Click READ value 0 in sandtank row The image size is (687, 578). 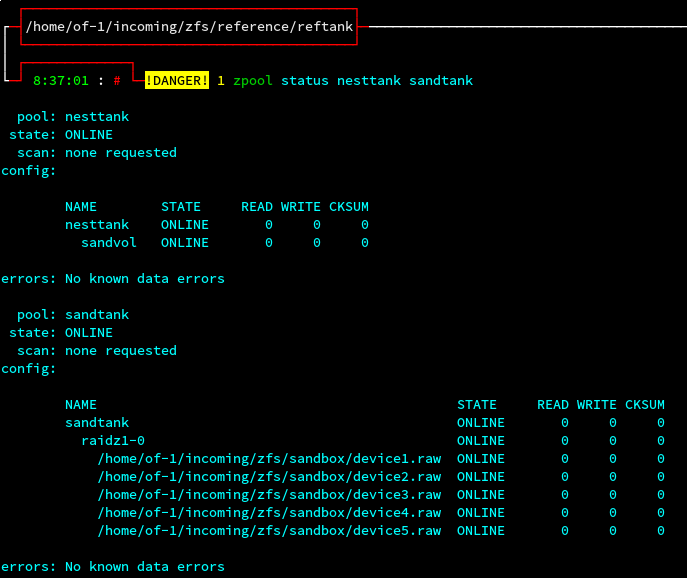pos(565,423)
